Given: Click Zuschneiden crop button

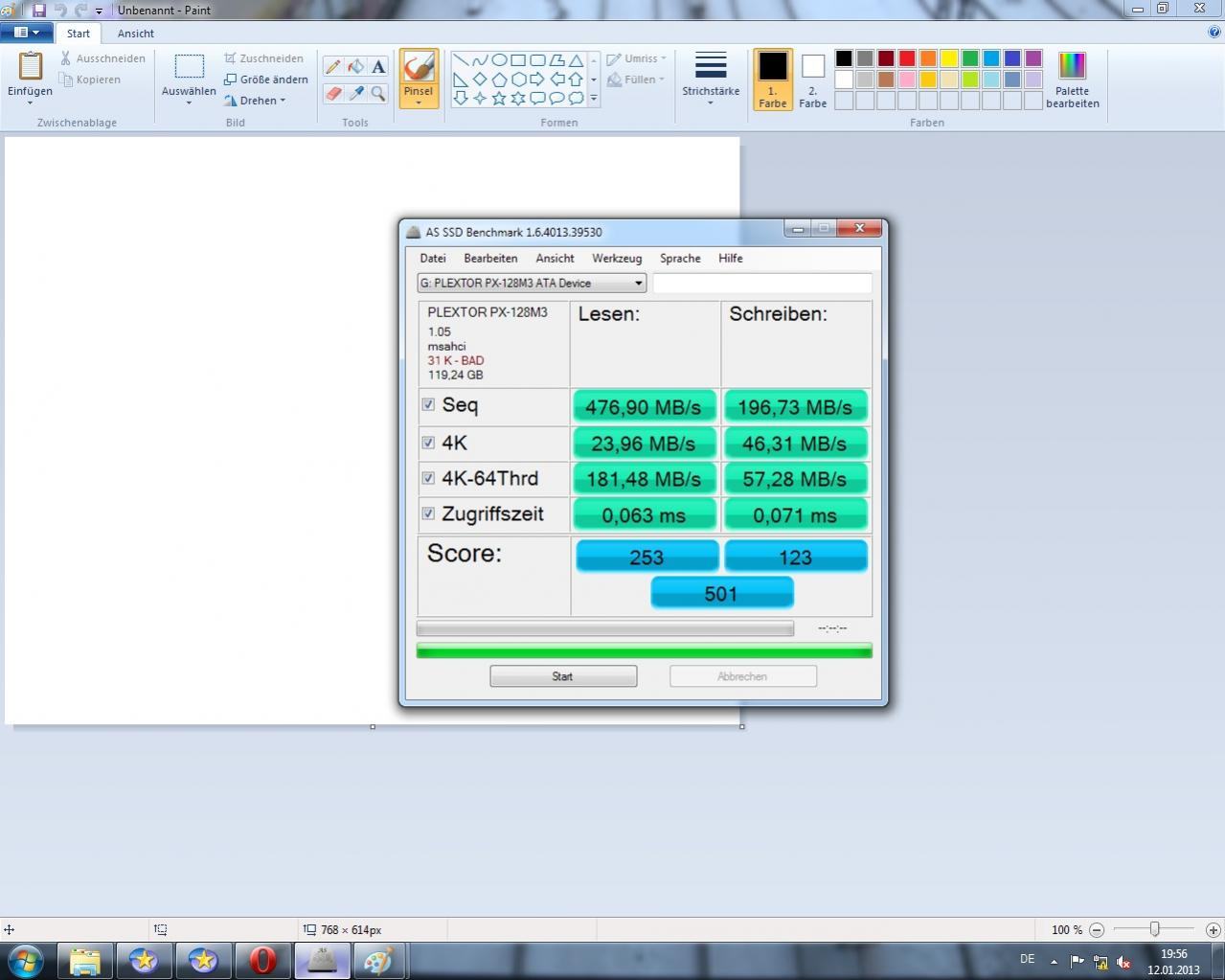Looking at the screenshot, I should point(263,58).
